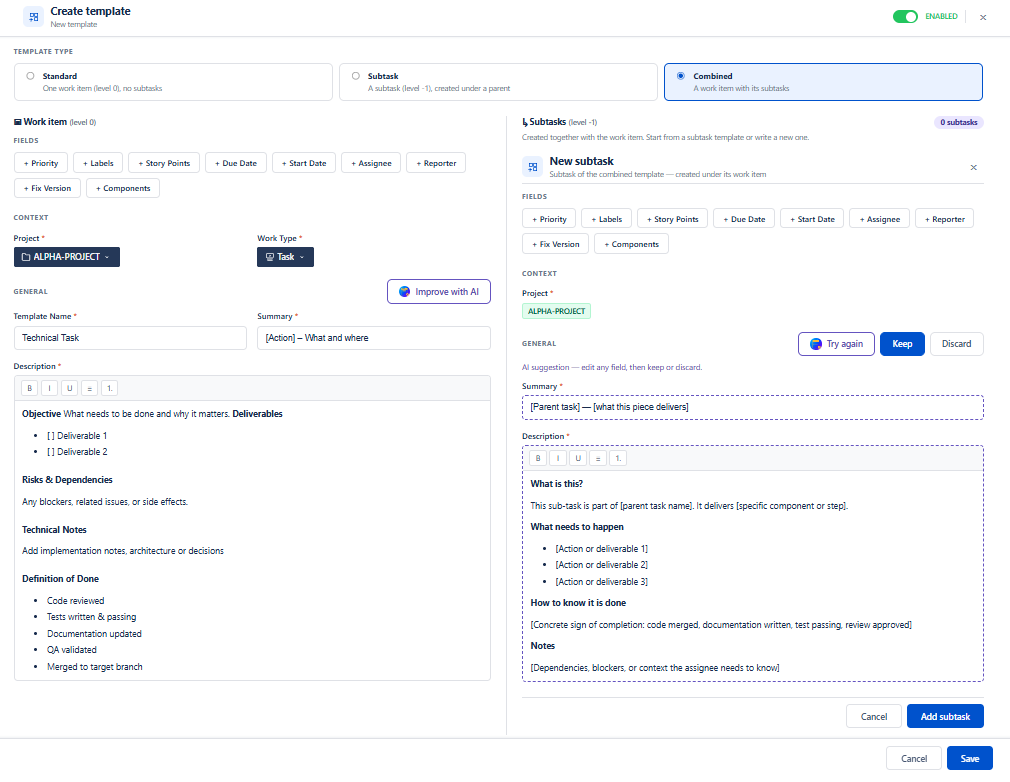Insert bullet list in work item description

(x=90, y=388)
